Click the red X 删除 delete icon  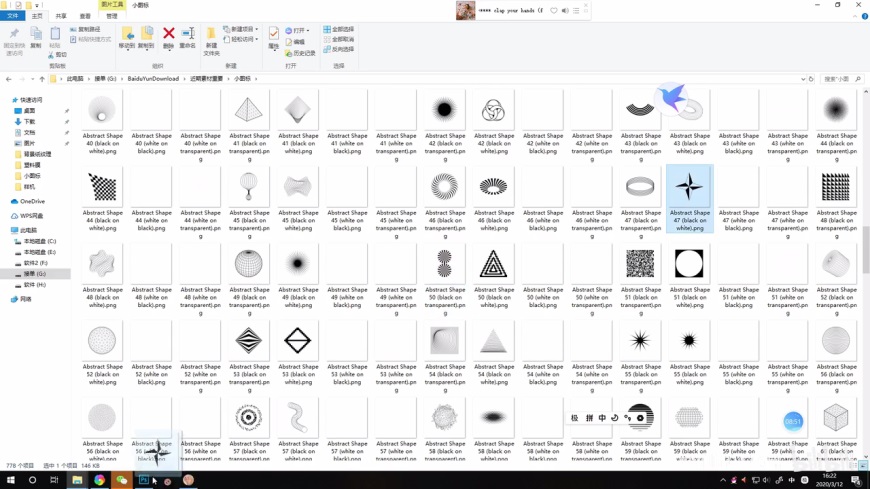169,33
